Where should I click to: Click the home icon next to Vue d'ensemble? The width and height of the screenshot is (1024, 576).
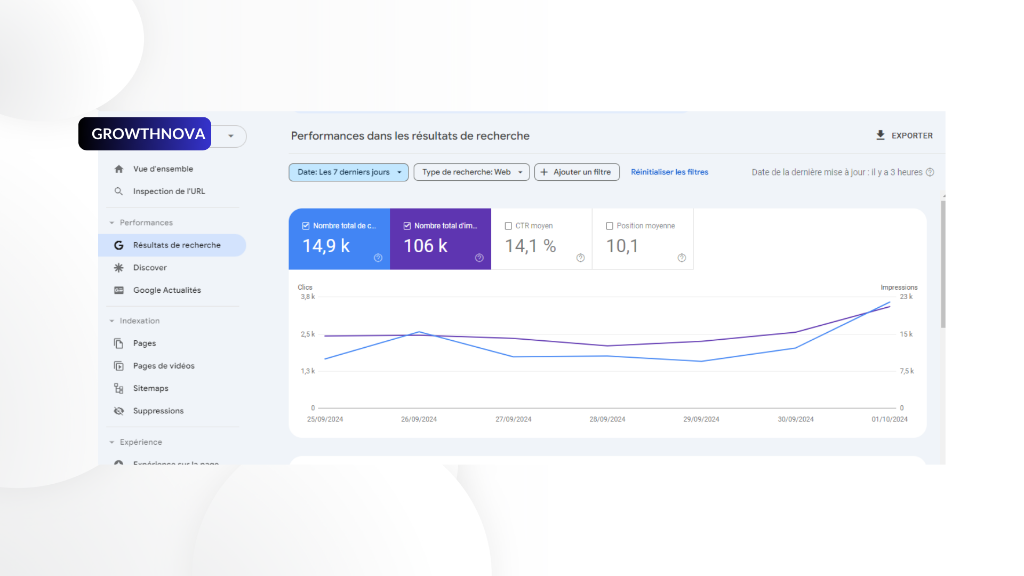(119, 169)
